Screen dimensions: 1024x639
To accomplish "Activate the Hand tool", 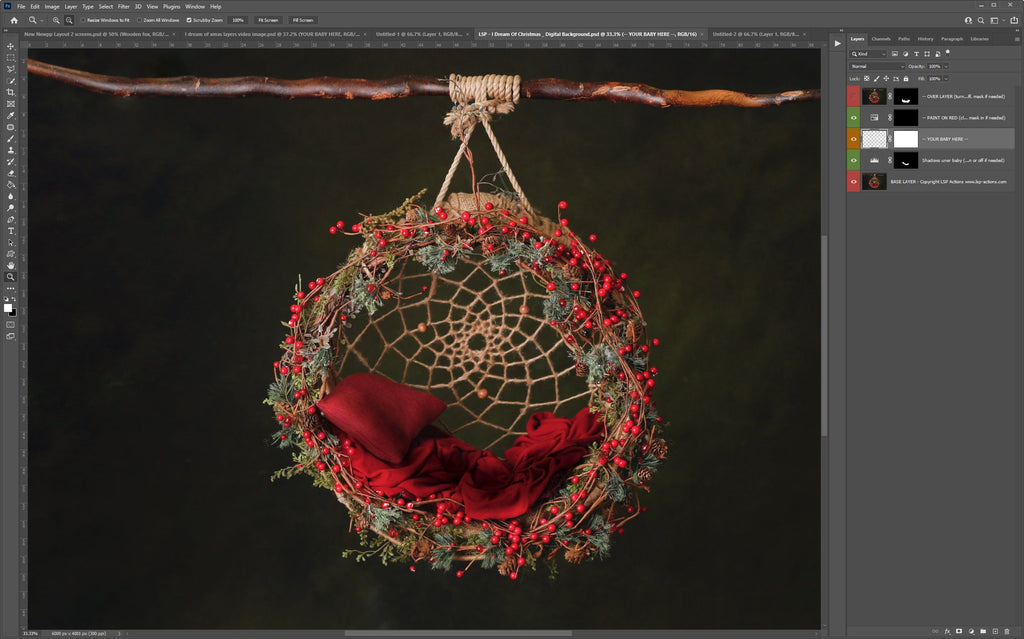I will (11, 265).
